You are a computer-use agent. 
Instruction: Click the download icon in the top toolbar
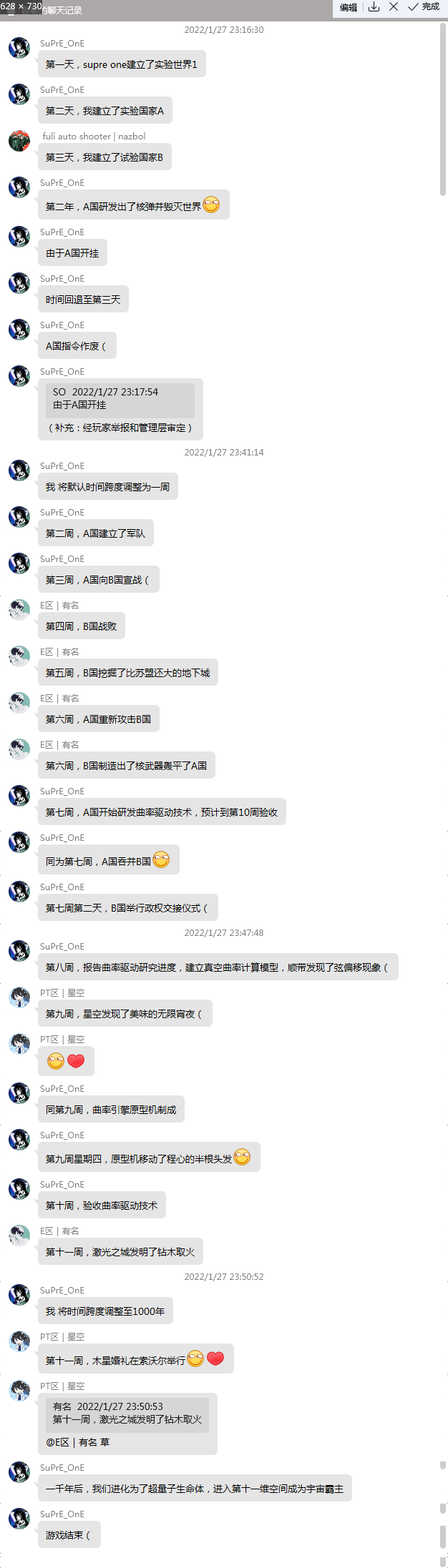(x=374, y=7)
